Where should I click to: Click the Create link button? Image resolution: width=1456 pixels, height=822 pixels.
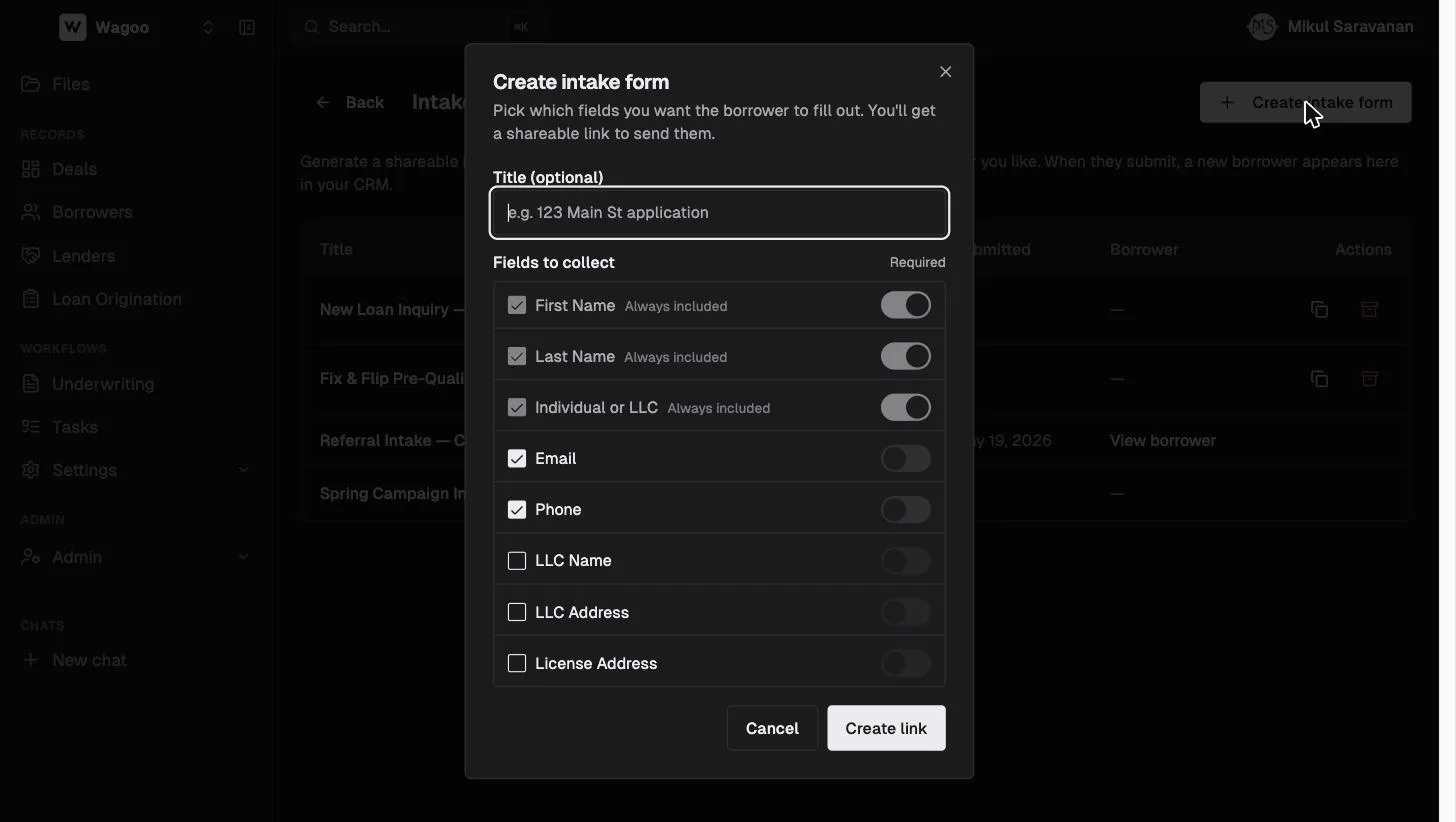[x=886, y=728]
